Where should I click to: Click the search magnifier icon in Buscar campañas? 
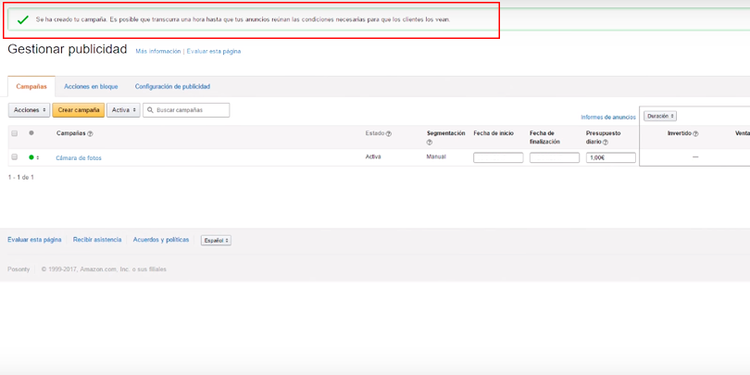coord(150,110)
